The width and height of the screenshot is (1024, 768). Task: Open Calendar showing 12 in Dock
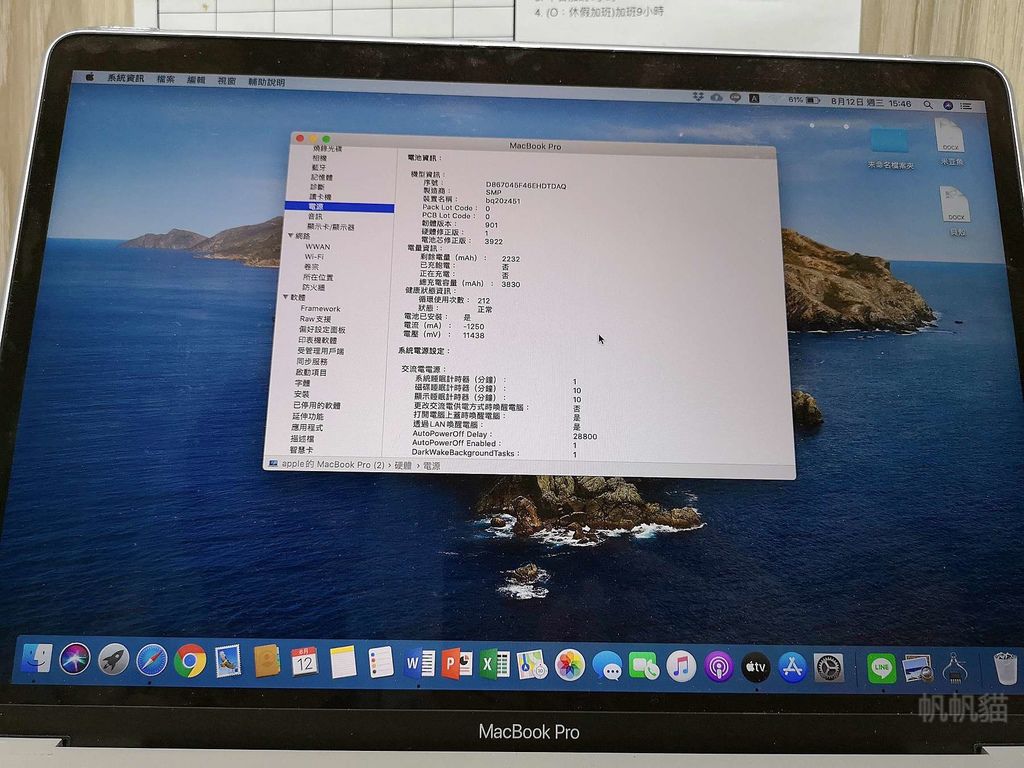[x=304, y=663]
